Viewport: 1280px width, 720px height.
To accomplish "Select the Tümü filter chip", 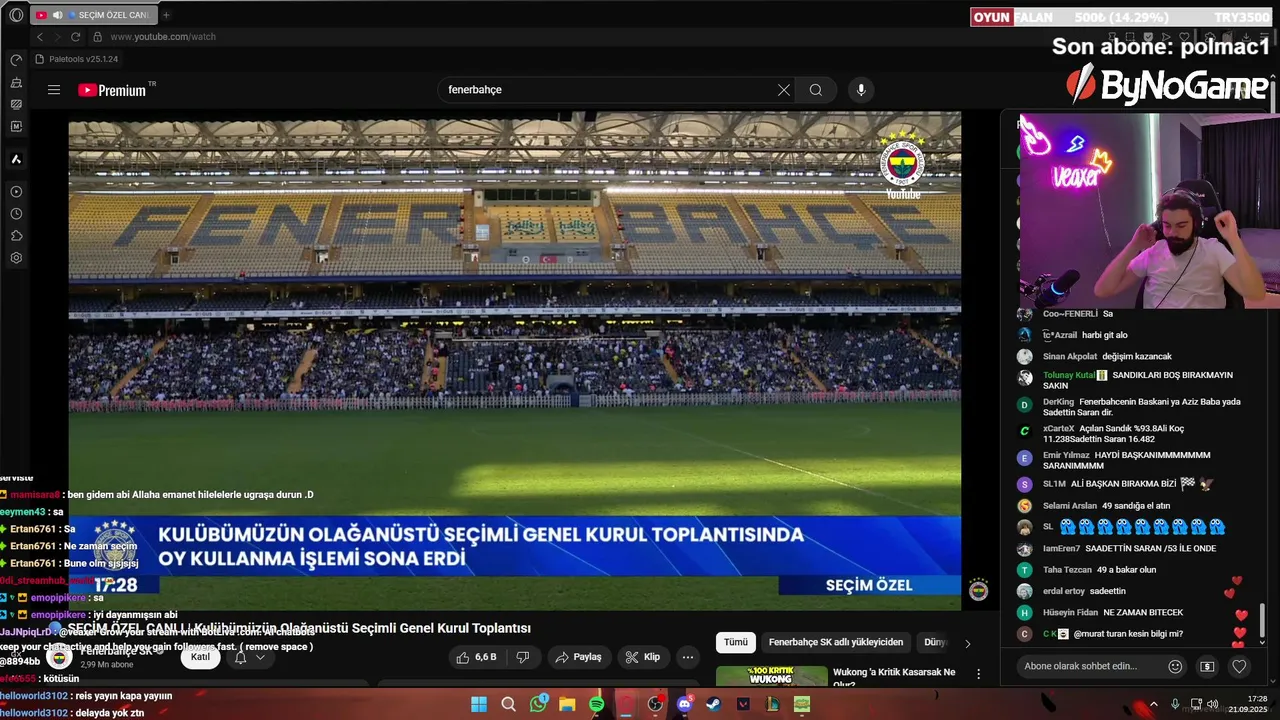I will 736,642.
